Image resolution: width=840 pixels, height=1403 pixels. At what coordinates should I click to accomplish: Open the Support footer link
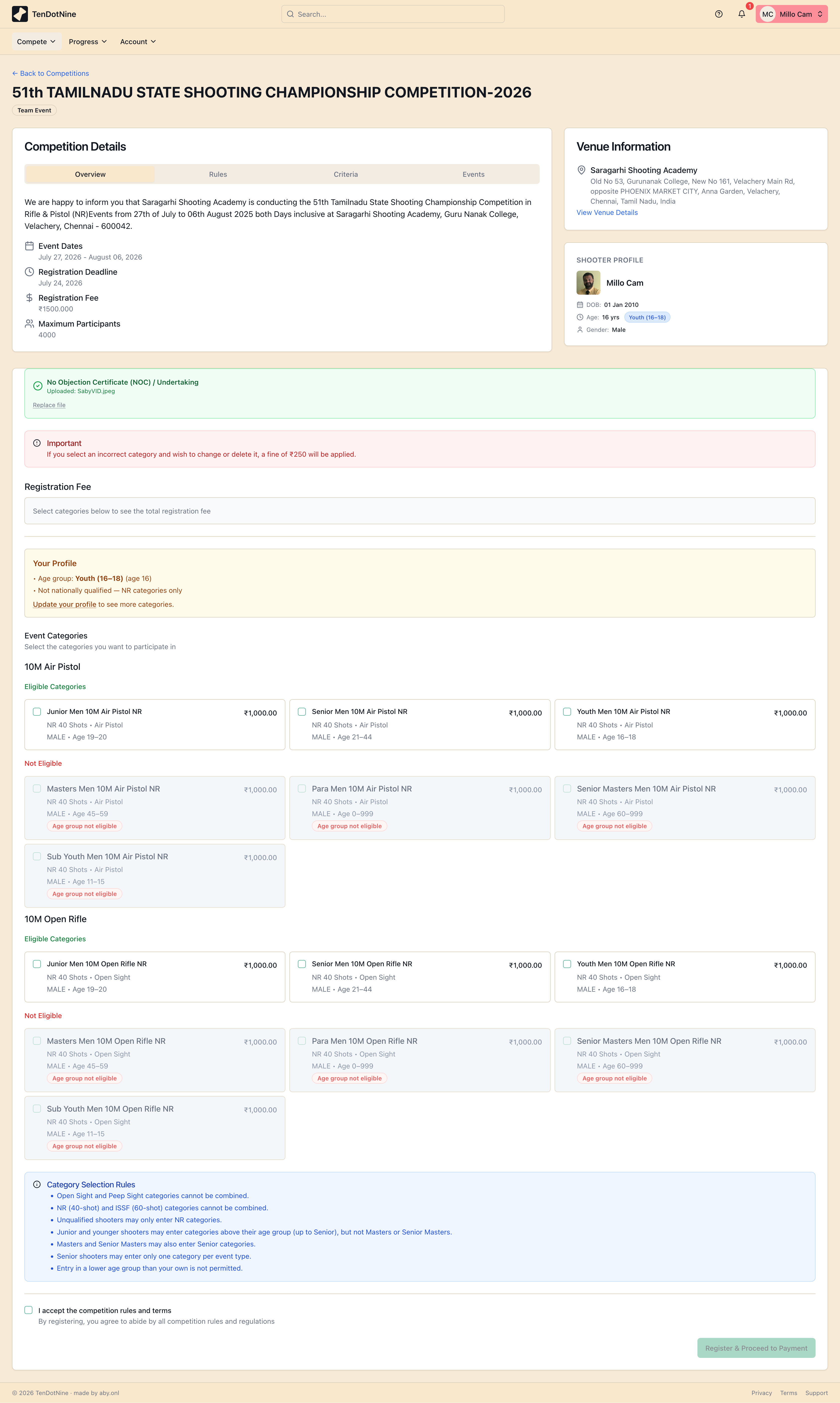816,1393
